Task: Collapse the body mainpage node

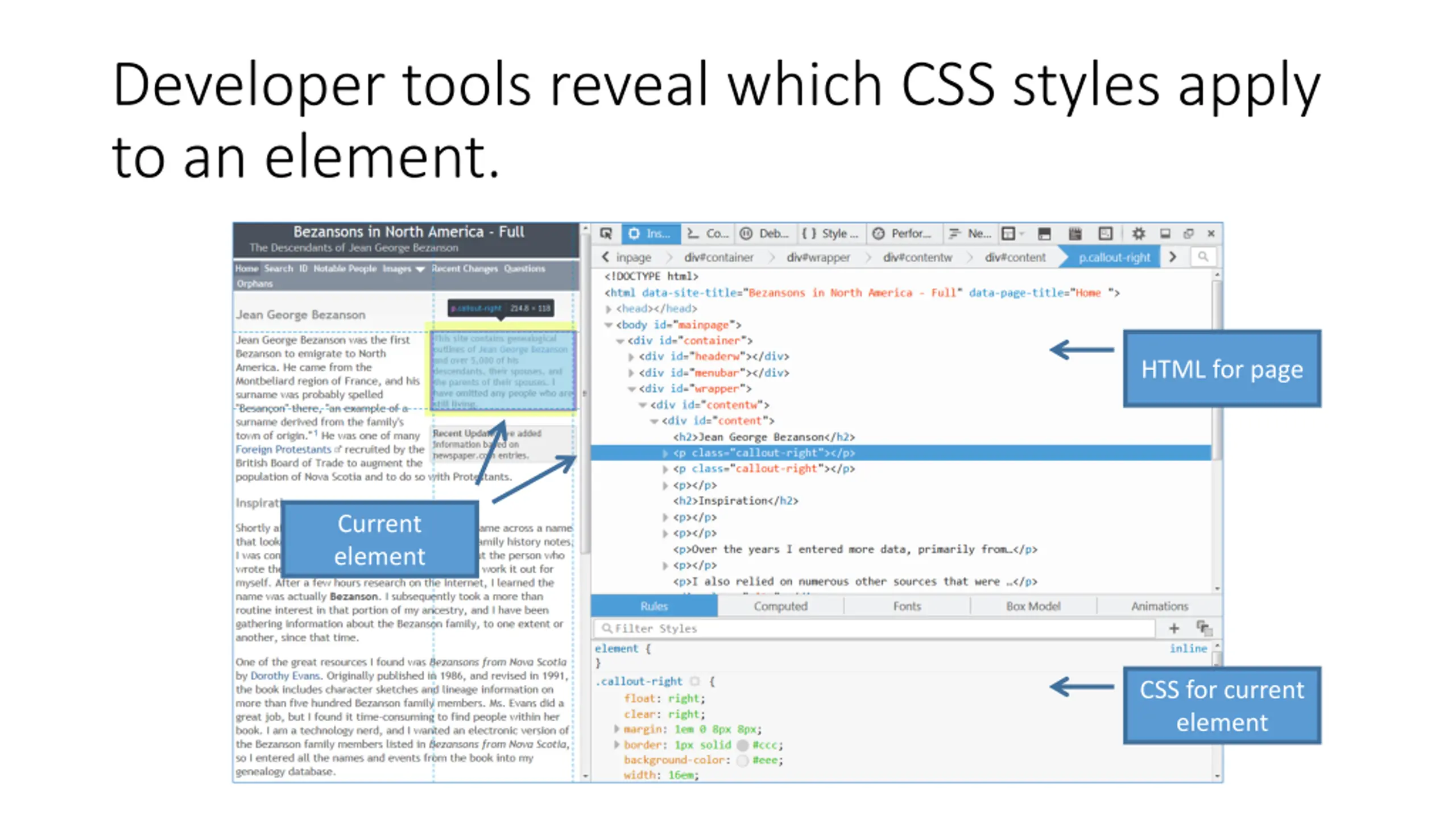Action: 609,325
